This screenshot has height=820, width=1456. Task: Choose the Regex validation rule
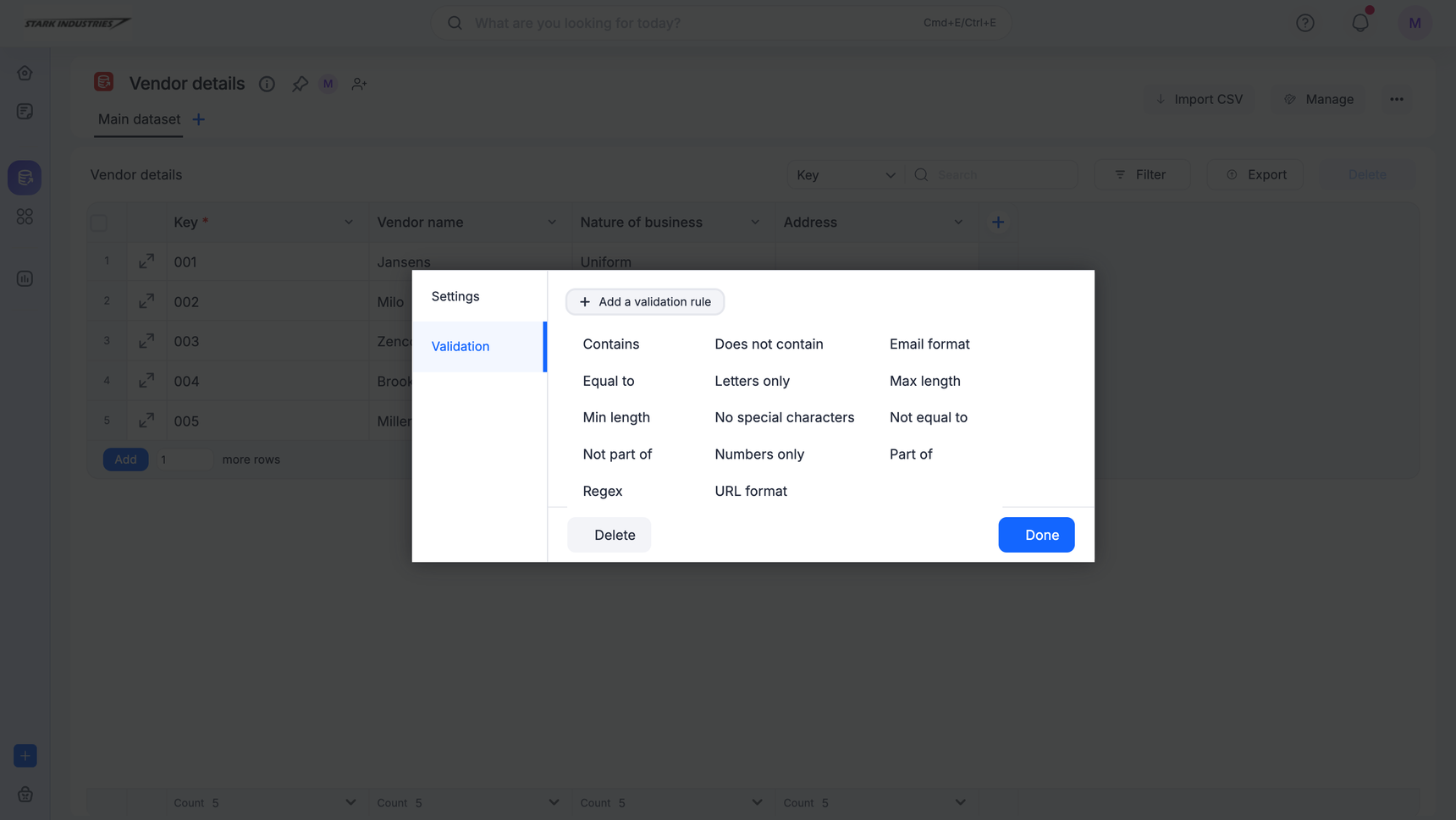(603, 491)
